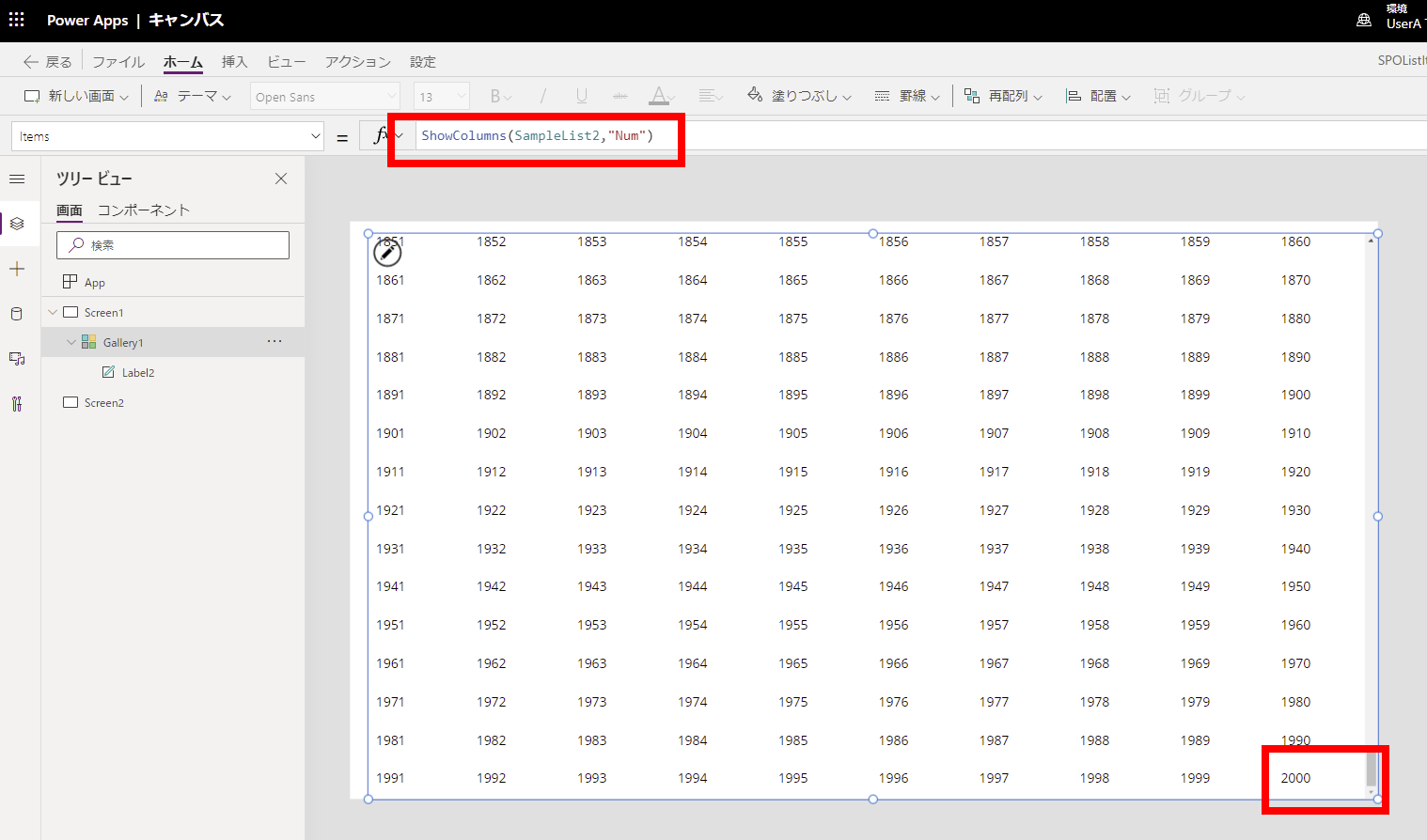This screenshot has width=1427, height=840.
Task: Toggle bold formatting
Action: point(500,96)
